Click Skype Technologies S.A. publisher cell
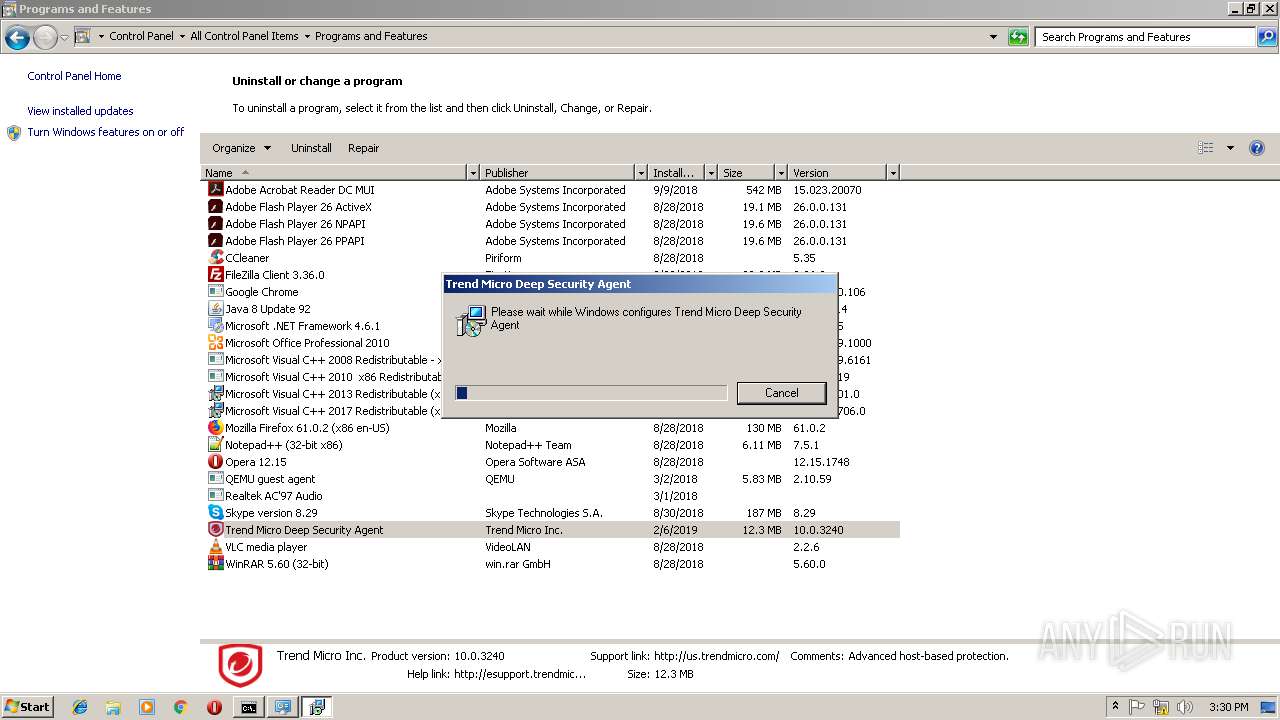Image resolution: width=1280 pixels, height=720 pixels. (x=544, y=513)
